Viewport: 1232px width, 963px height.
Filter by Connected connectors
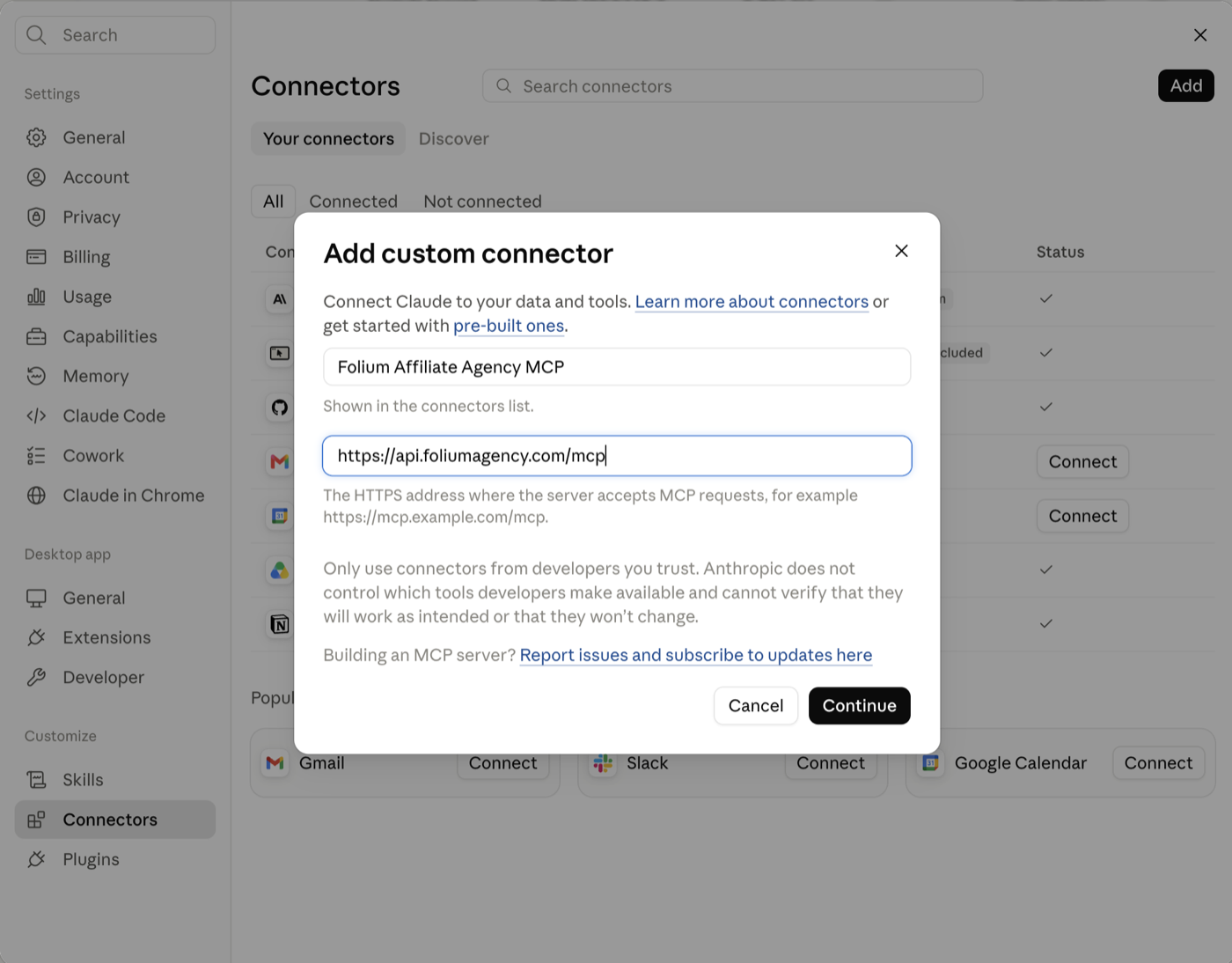353,202
